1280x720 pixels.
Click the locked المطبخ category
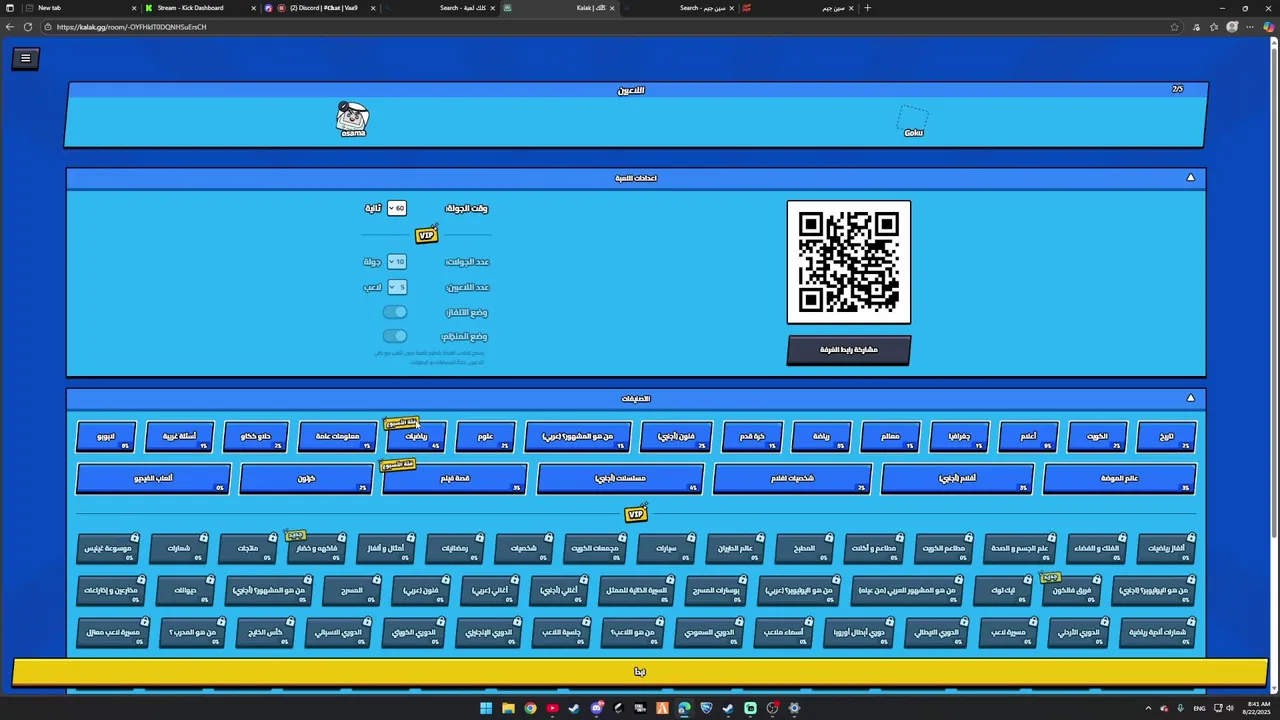tap(804, 548)
